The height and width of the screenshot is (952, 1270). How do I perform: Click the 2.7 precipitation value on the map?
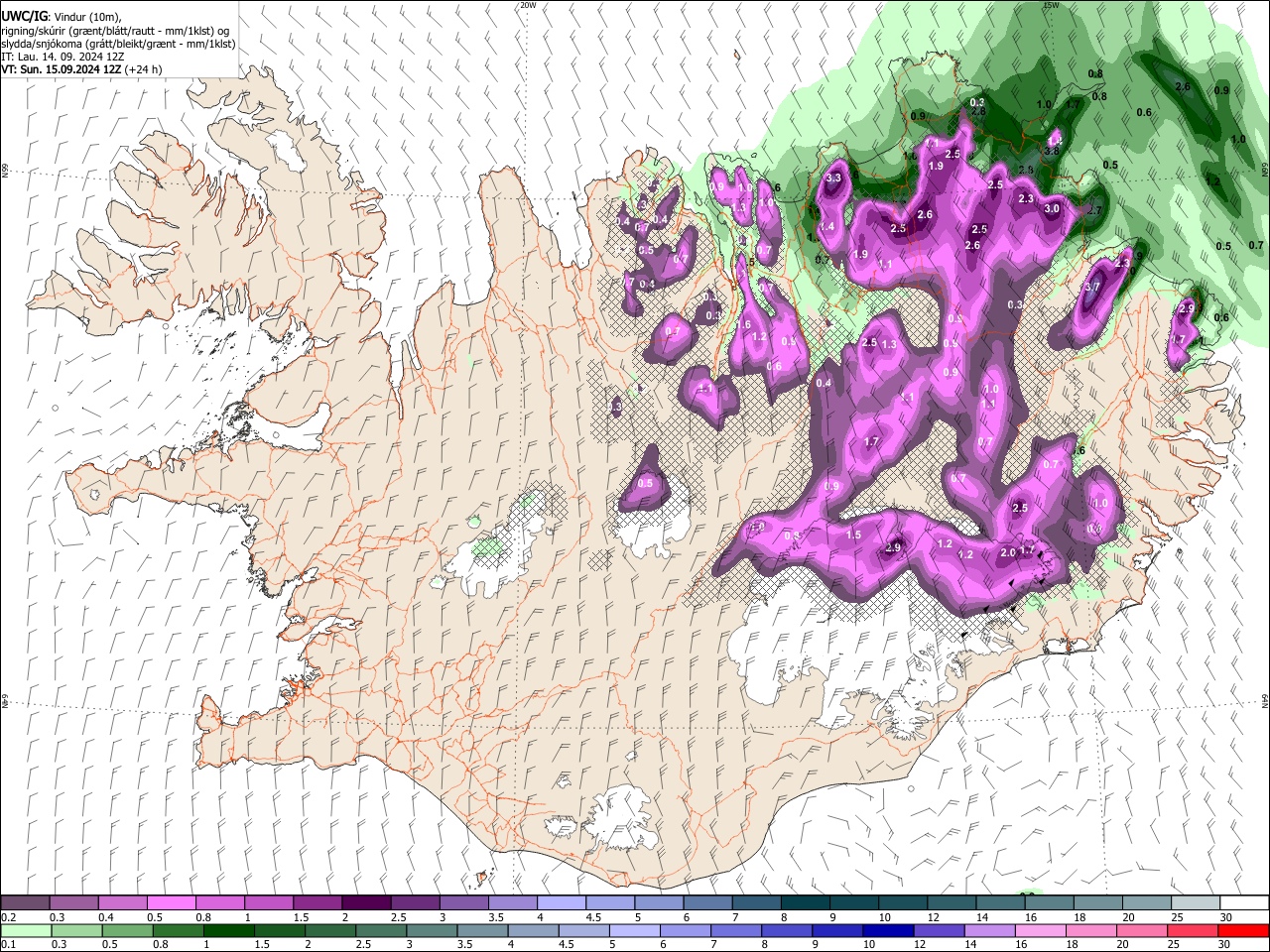pyautogui.click(x=1095, y=211)
